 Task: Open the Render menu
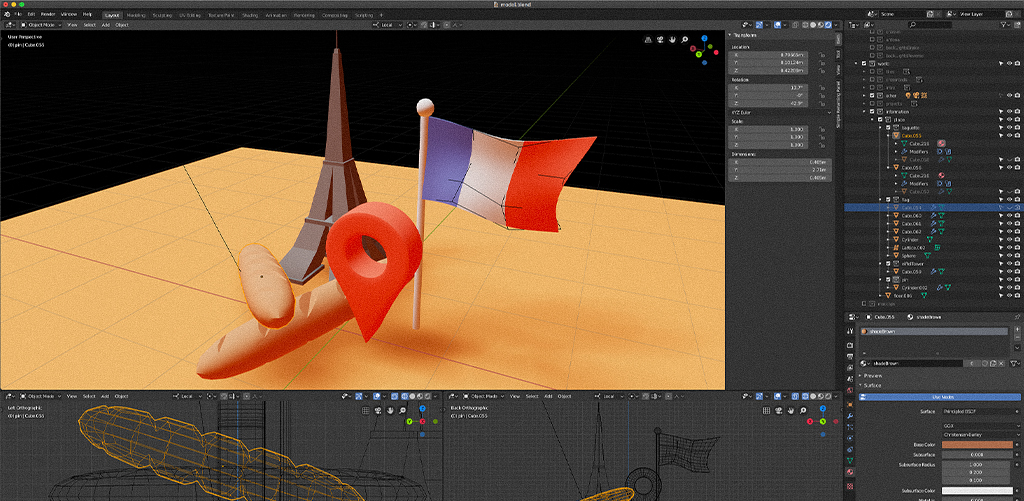pos(47,15)
